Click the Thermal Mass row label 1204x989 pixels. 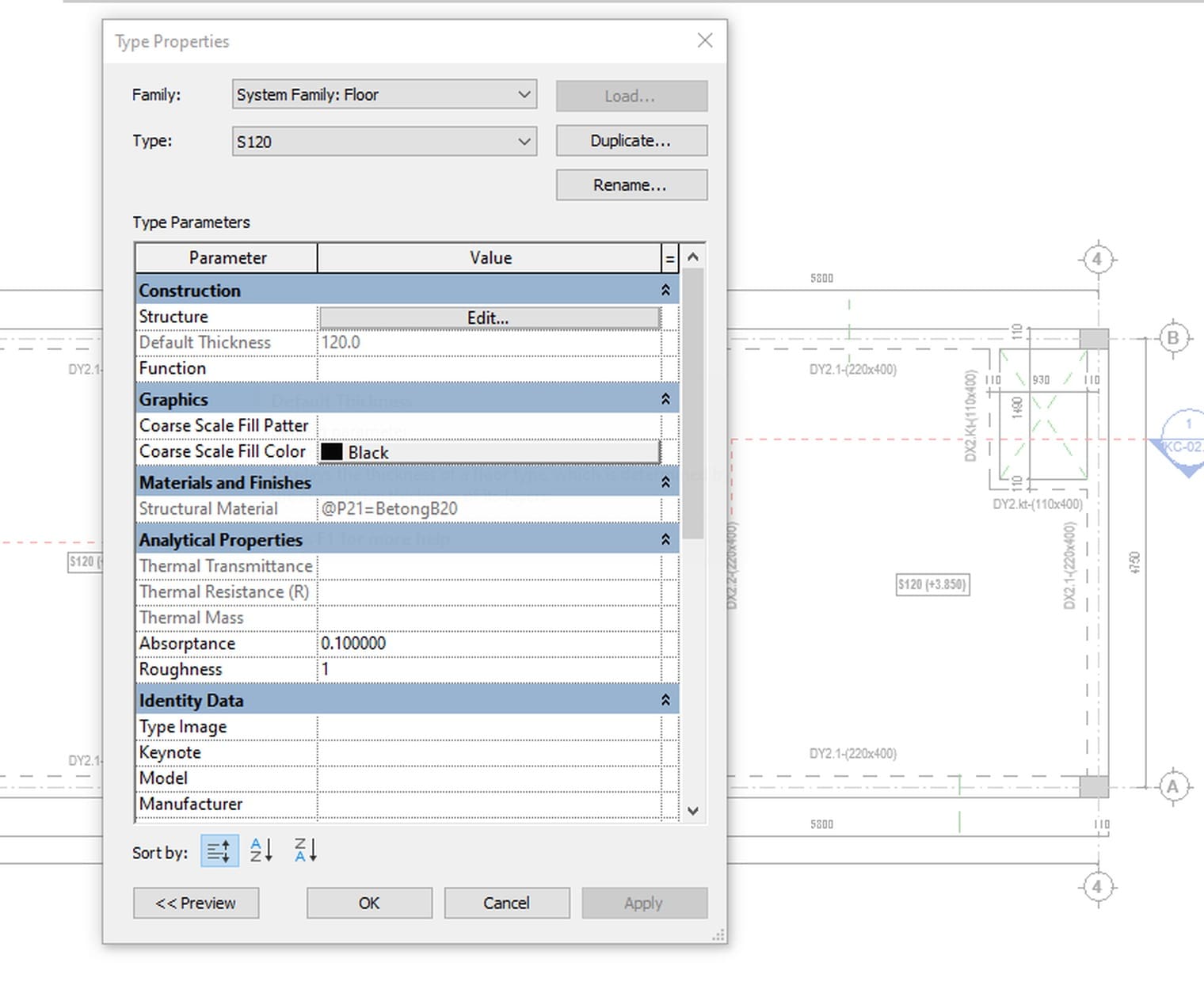coord(192,618)
